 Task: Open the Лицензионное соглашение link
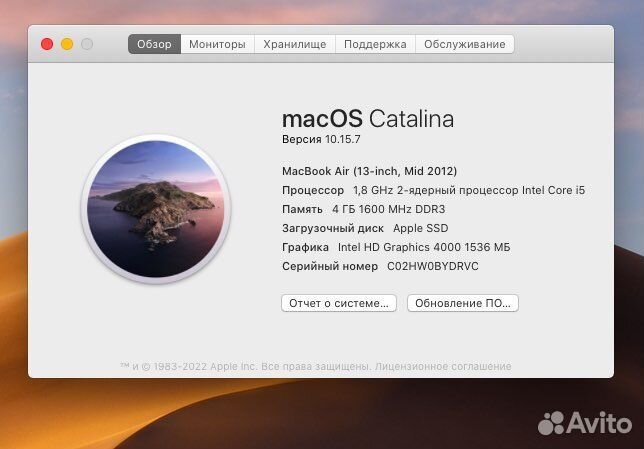pos(443,366)
